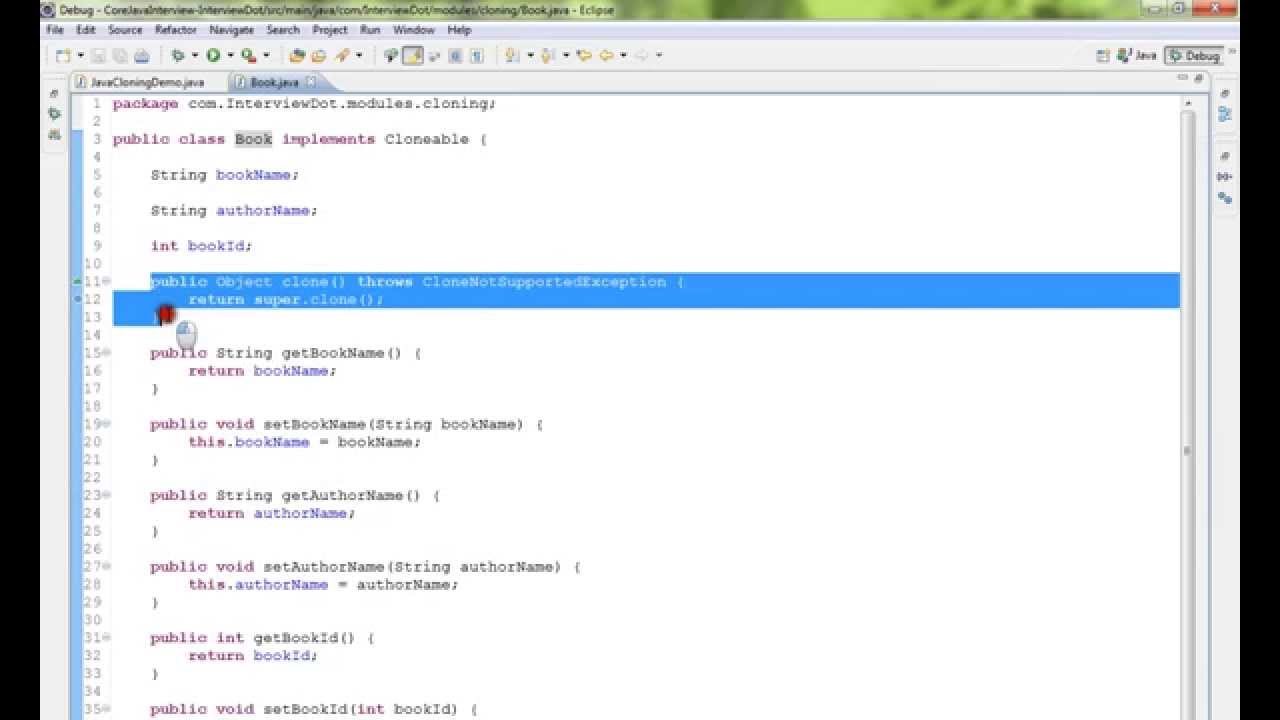Click the Forward navigation arrow icon
The width and height of the screenshot is (1280, 720).
(641, 56)
